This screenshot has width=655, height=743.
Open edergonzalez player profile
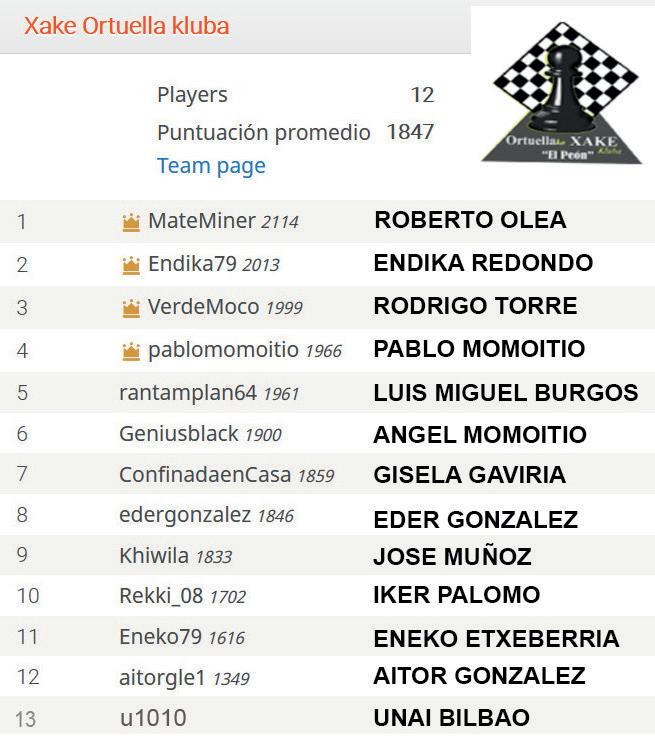(185, 516)
